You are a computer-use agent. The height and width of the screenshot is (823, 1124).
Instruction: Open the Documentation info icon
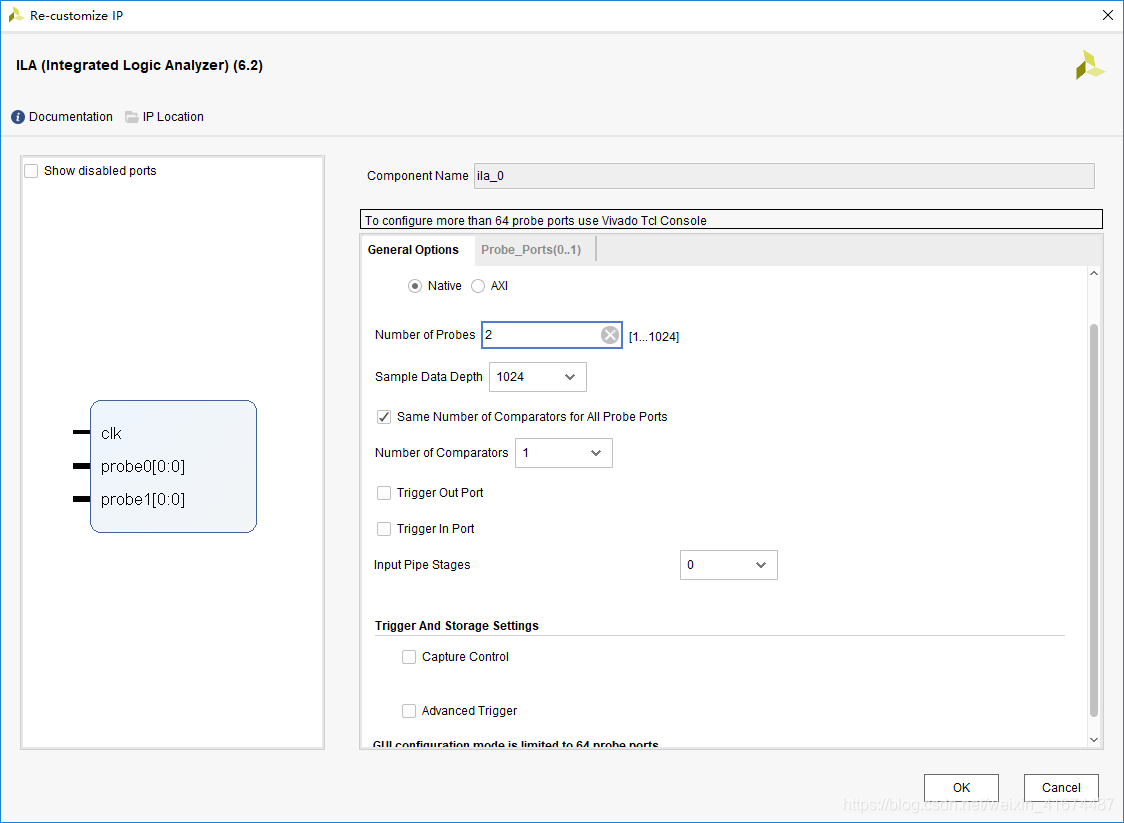18,117
